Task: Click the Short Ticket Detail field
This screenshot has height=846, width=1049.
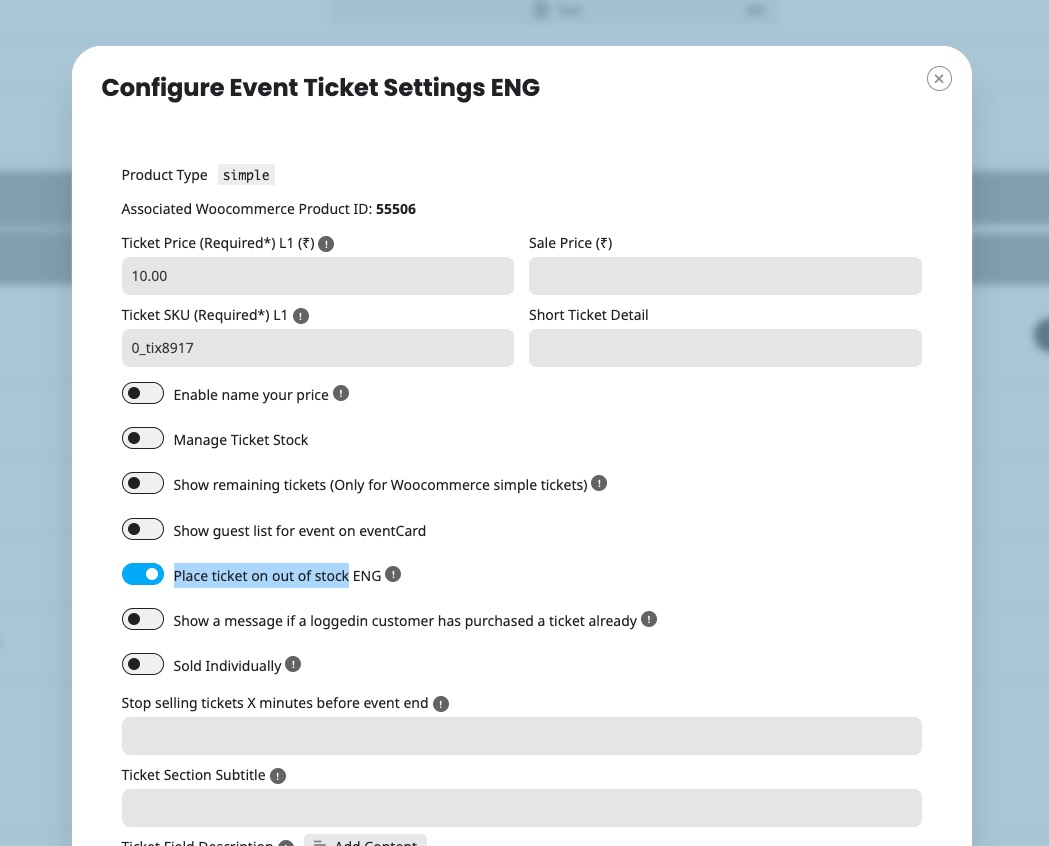Action: click(x=725, y=348)
